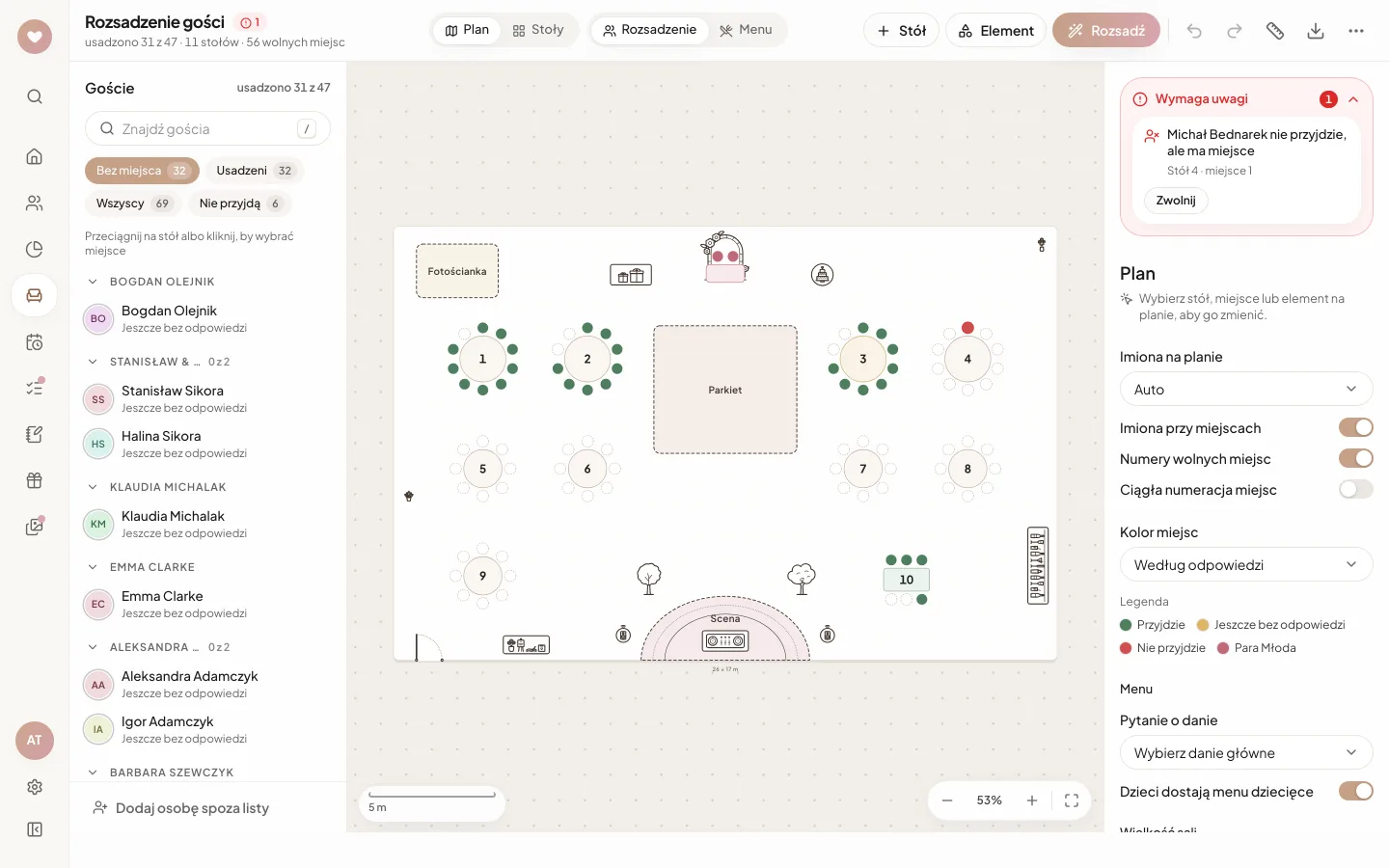1389x868 pixels.
Task: Click Dodaj osobę spoza listy
Action: pyautogui.click(x=180, y=808)
